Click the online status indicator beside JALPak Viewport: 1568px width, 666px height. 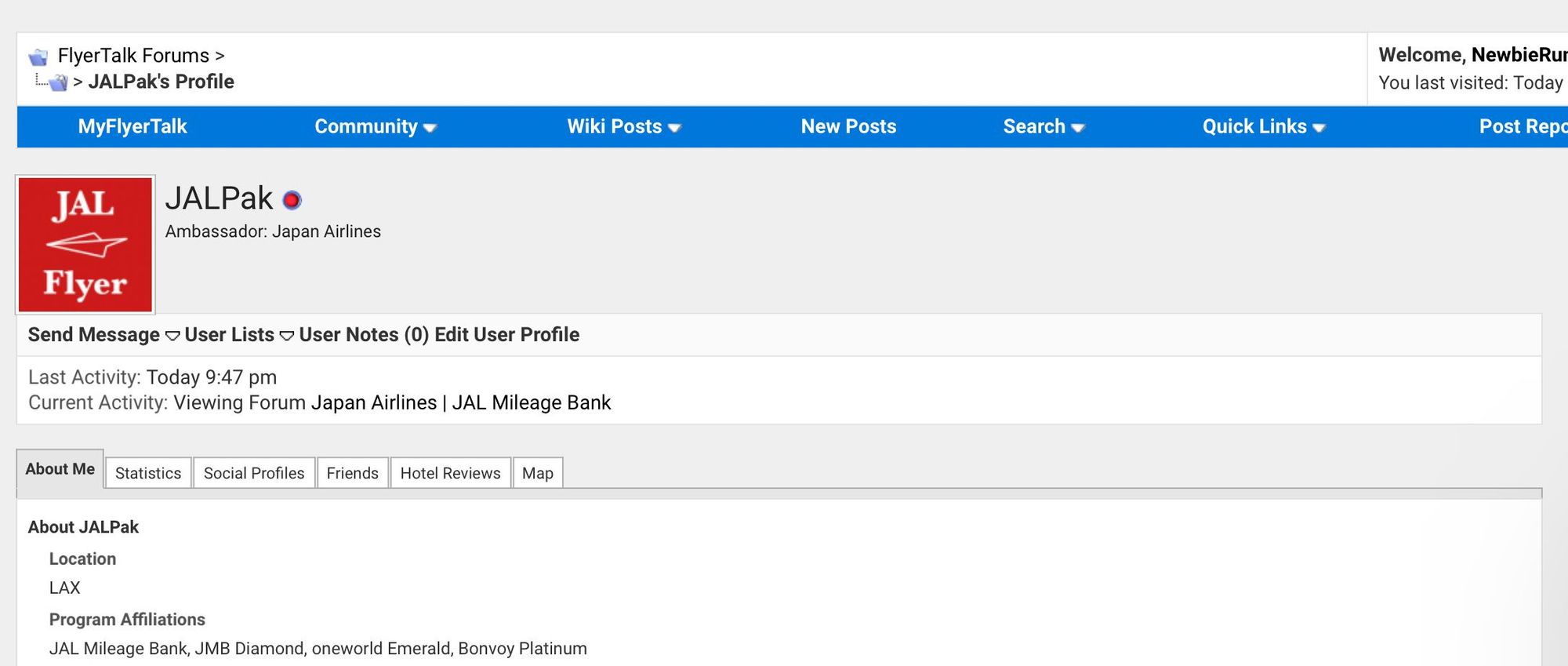click(292, 201)
